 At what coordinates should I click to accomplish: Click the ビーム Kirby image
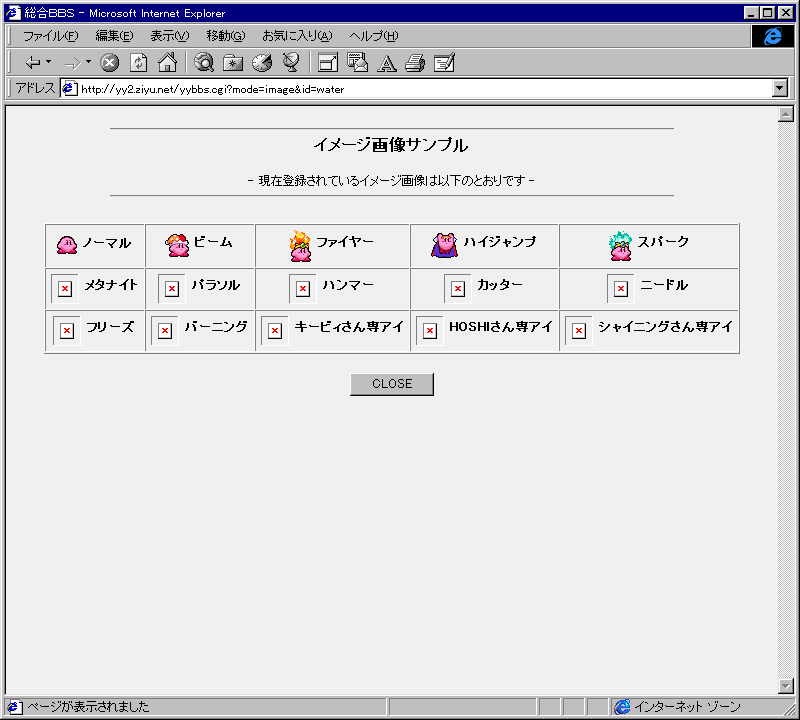point(177,245)
